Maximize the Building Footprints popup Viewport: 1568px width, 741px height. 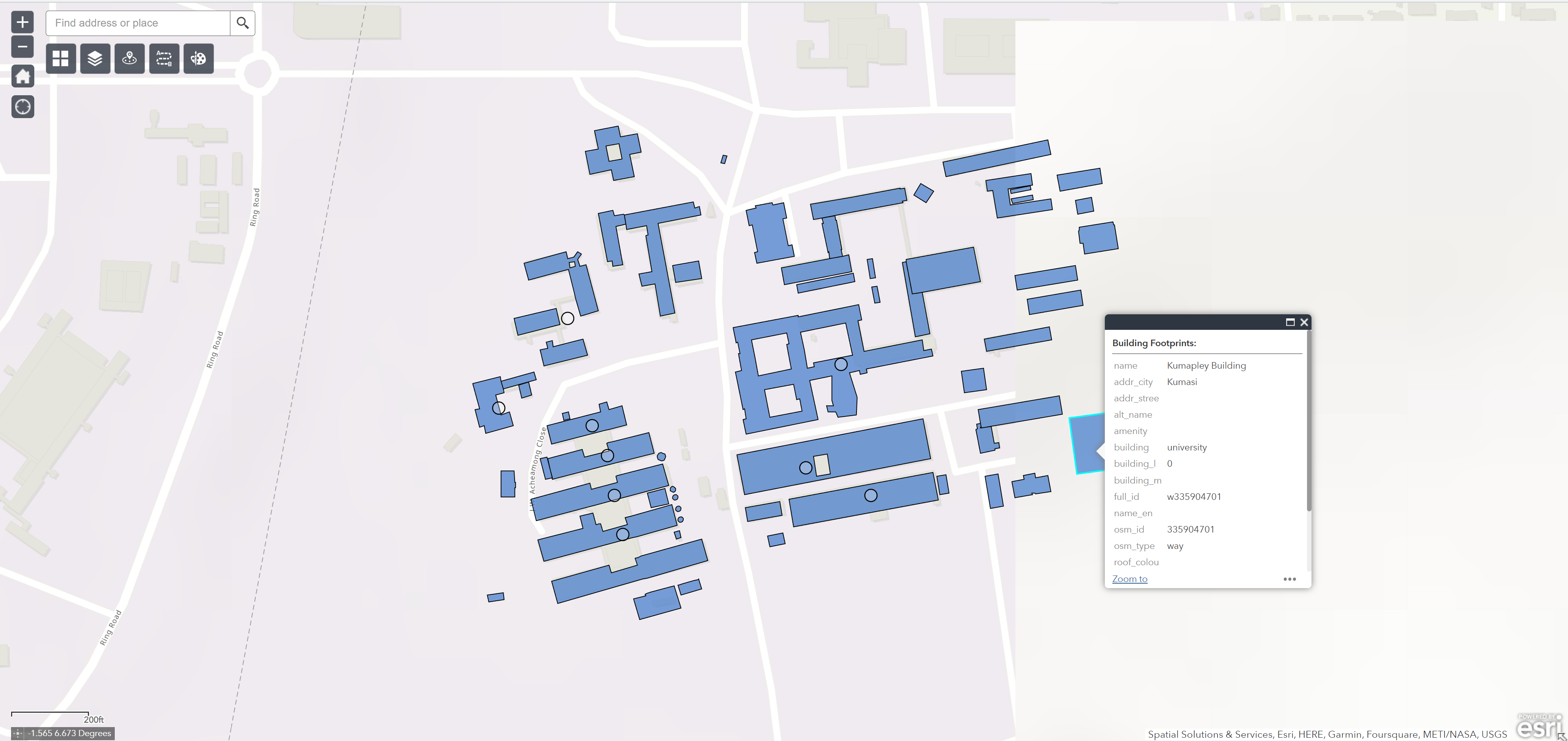[1290, 322]
